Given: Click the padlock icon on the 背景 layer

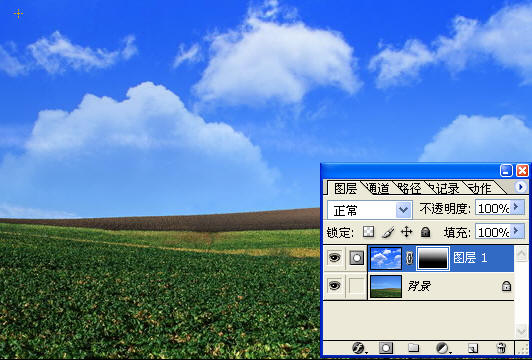Looking at the screenshot, I should pos(506,286).
